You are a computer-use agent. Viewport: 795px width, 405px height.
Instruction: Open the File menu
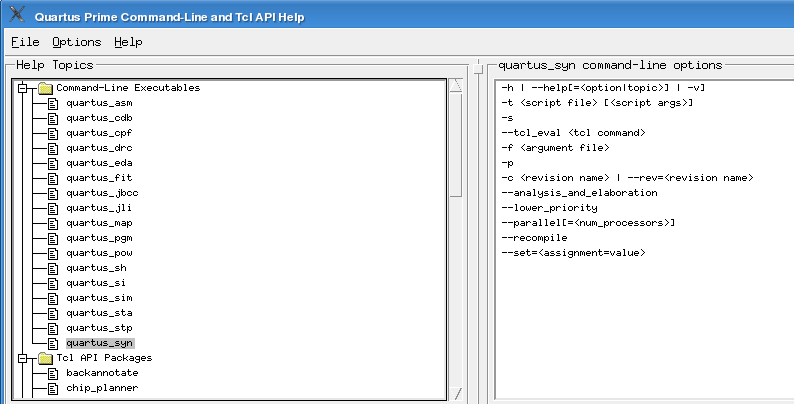coord(25,42)
